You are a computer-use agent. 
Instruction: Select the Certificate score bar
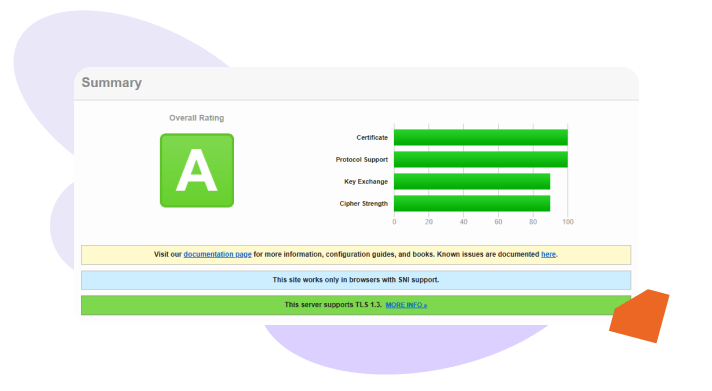pos(480,138)
